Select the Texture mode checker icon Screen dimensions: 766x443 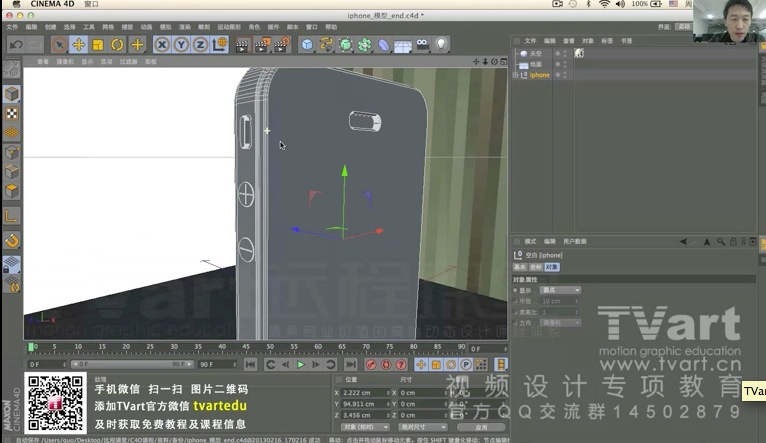[12, 113]
